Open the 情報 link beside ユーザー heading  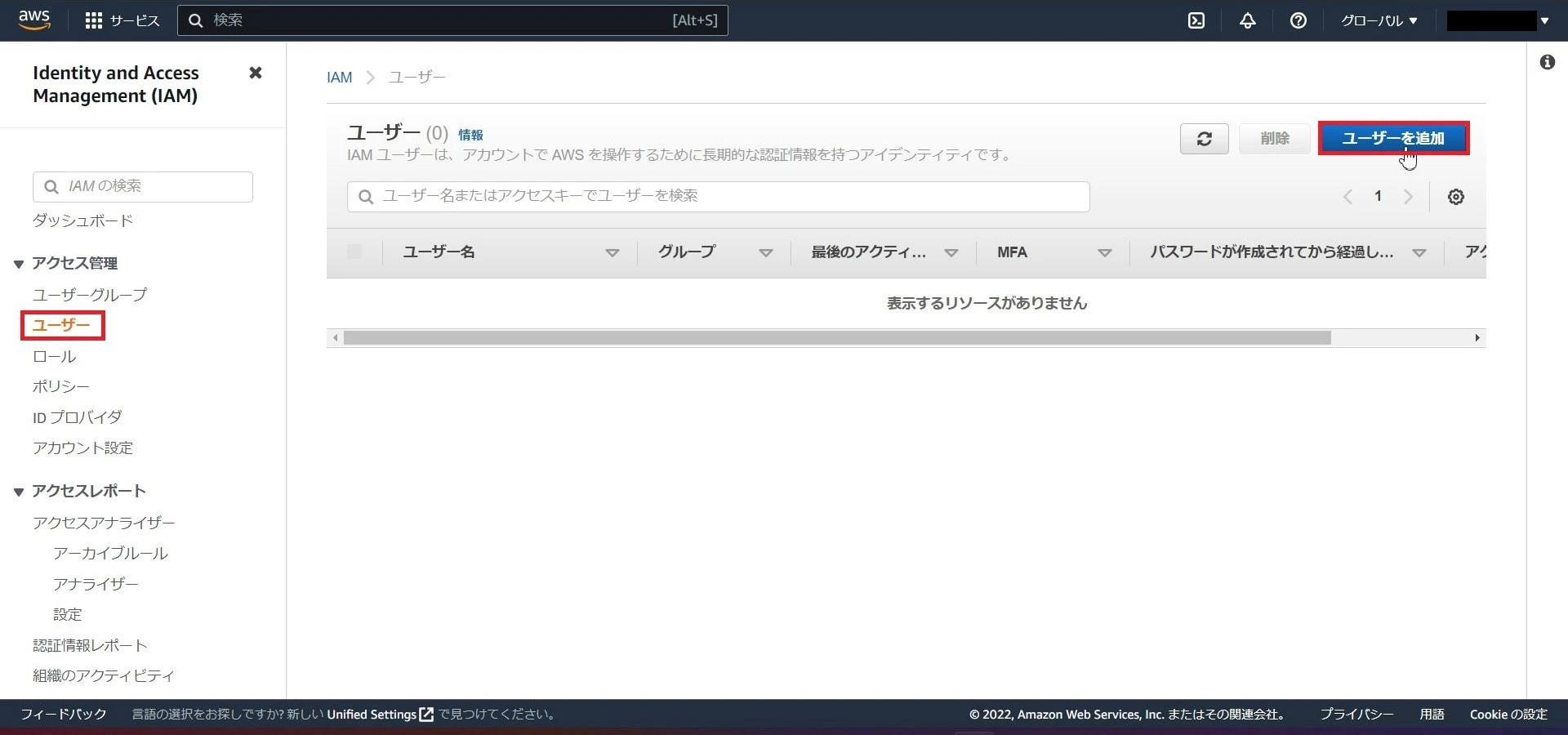click(470, 135)
